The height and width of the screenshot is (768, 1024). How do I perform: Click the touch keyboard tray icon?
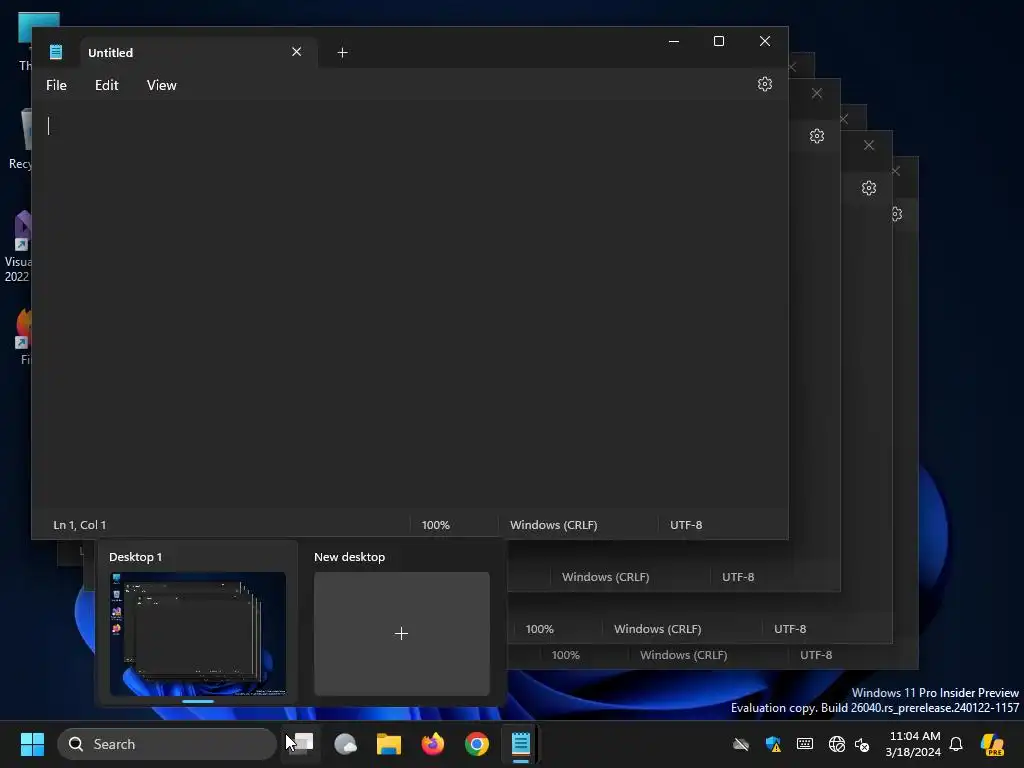pos(805,744)
